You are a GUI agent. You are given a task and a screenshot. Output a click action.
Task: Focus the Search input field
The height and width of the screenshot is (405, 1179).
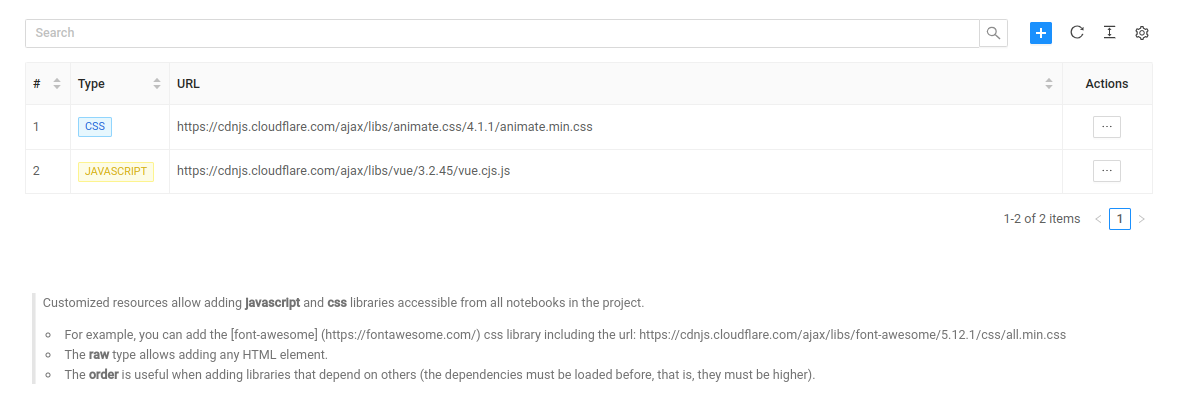(502, 33)
